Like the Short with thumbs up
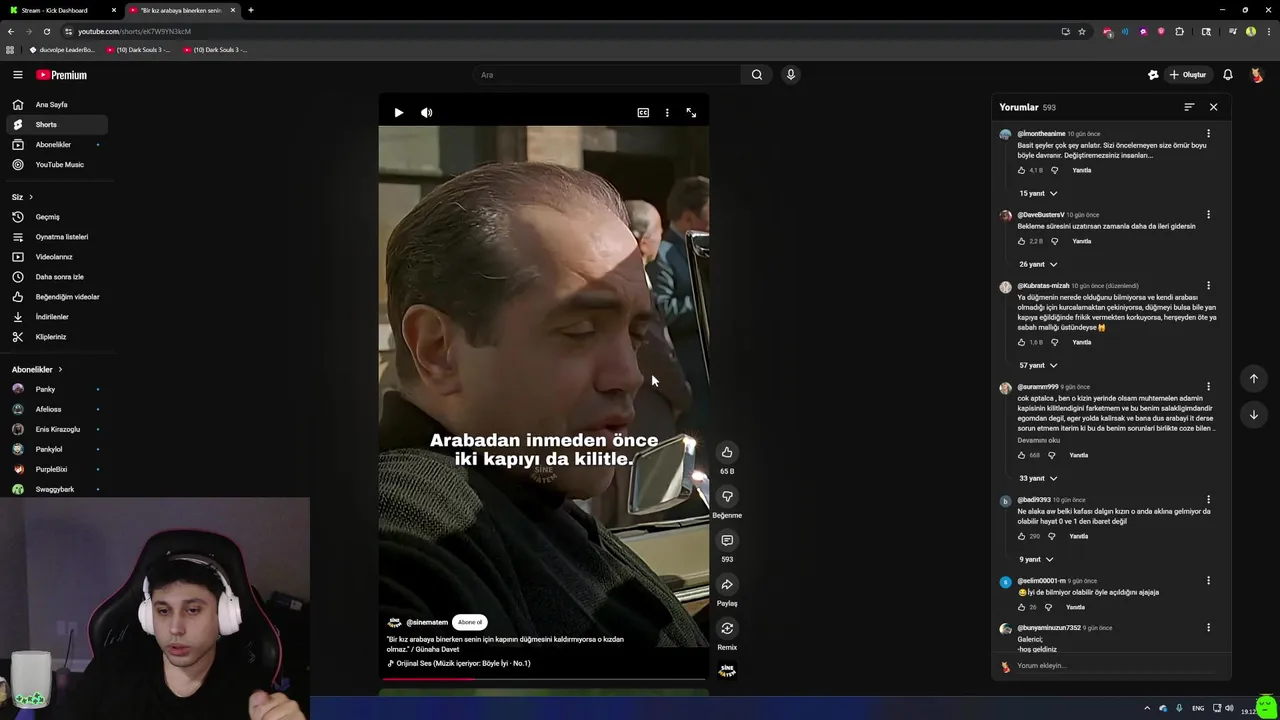 pos(727,452)
